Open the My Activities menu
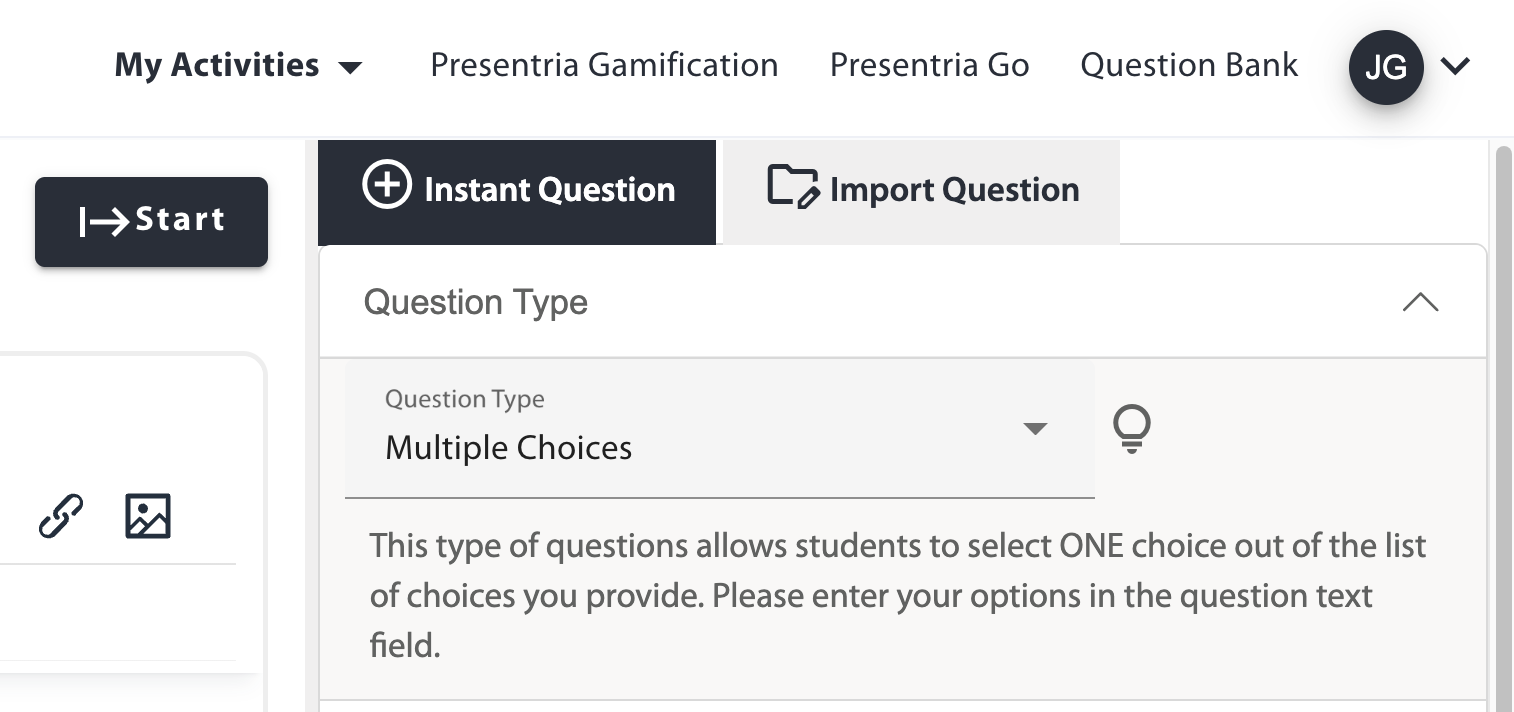Viewport: 1514px width, 712px height. (217, 66)
